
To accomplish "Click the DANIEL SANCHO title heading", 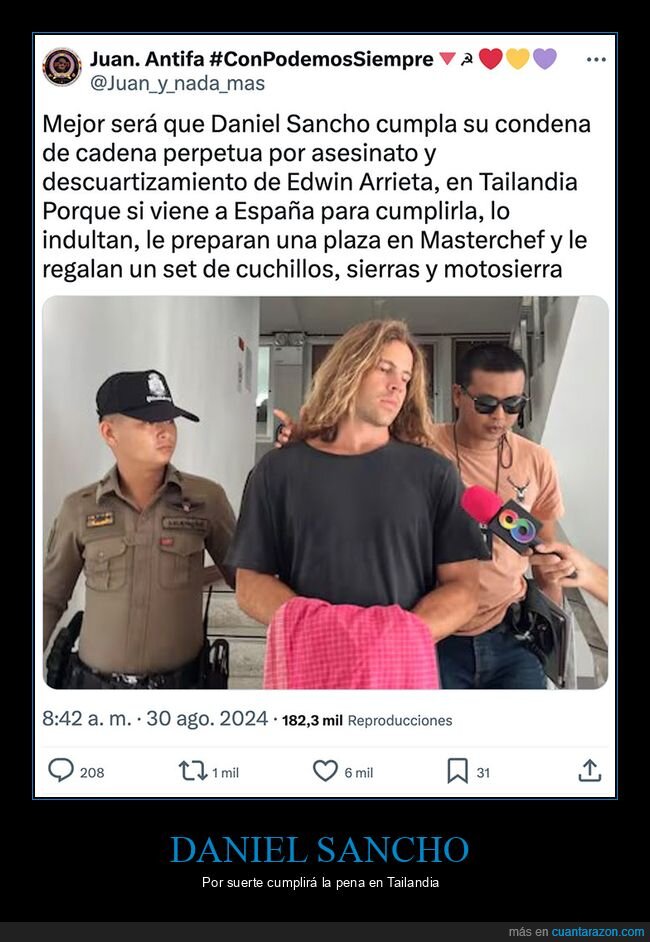I will coord(320,849).
